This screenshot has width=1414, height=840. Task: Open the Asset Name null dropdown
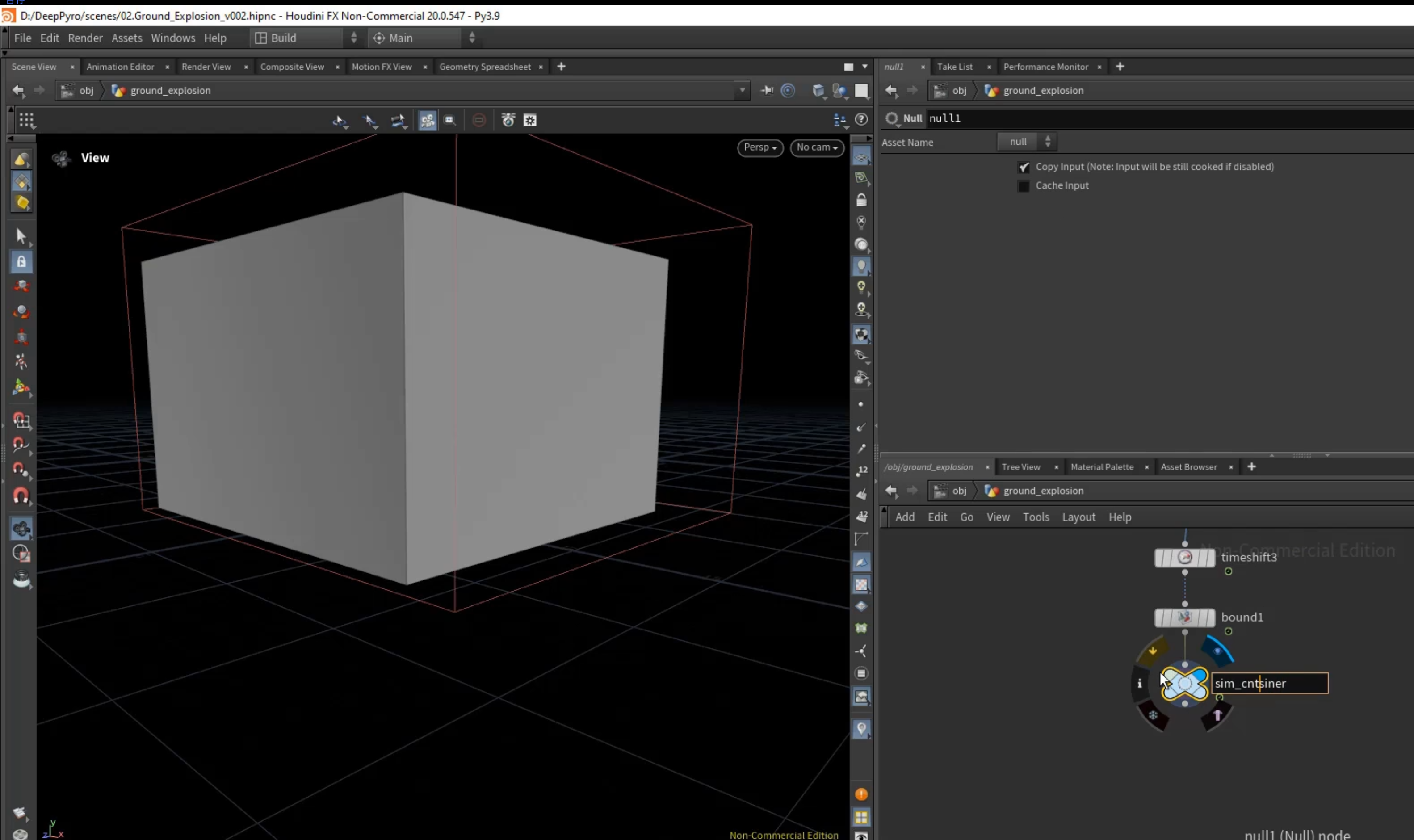1026,142
